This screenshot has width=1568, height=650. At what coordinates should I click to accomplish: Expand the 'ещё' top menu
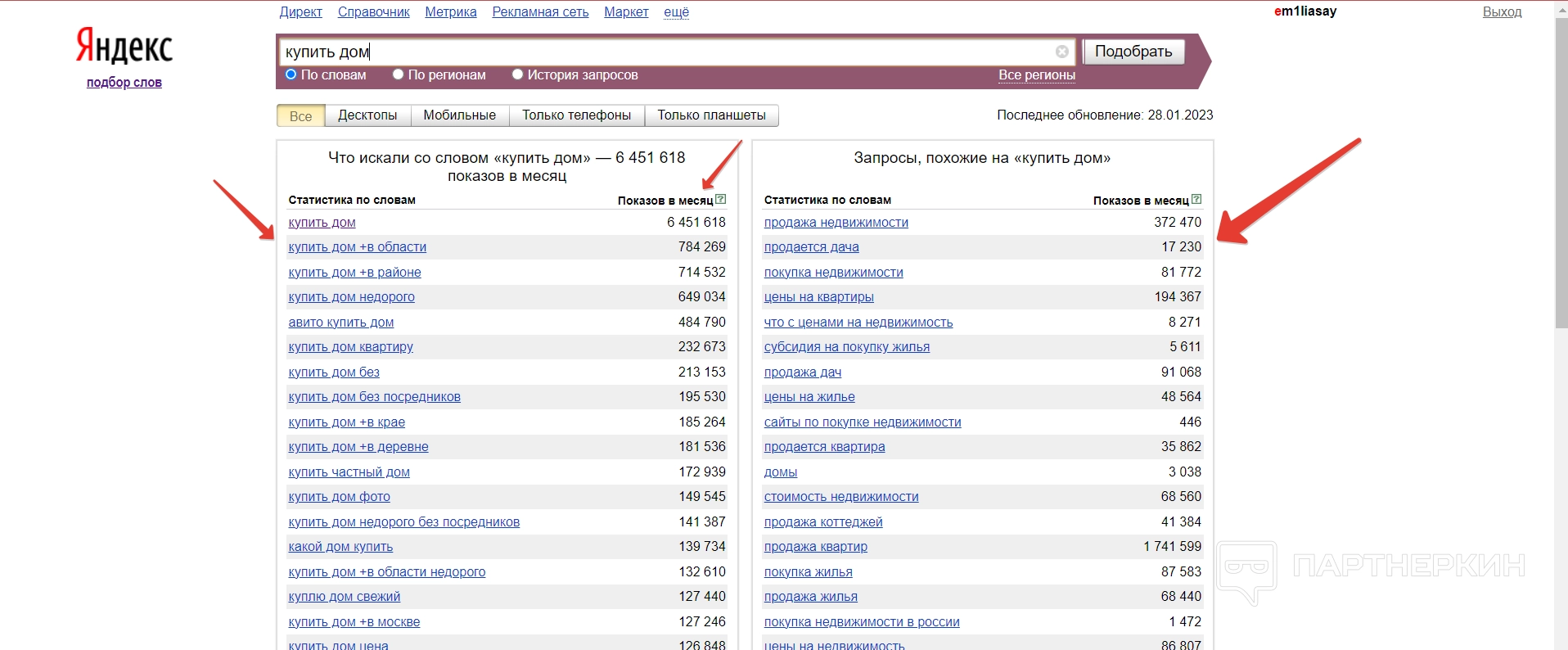click(676, 12)
